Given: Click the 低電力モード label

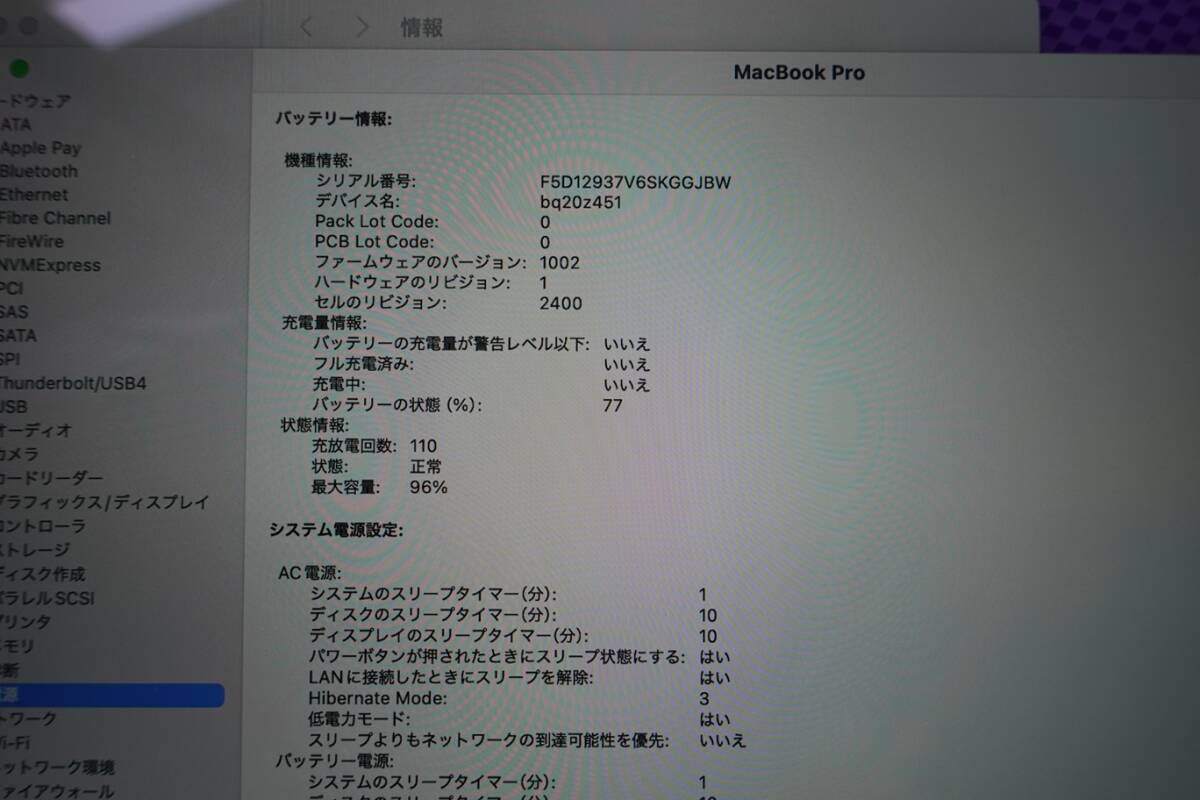Looking at the screenshot, I should pyautogui.click(x=360, y=720).
